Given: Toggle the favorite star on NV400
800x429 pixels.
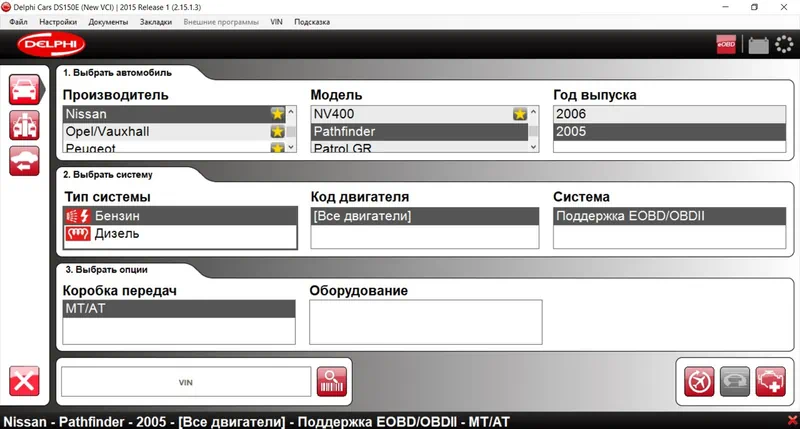Looking at the screenshot, I should coord(519,114).
